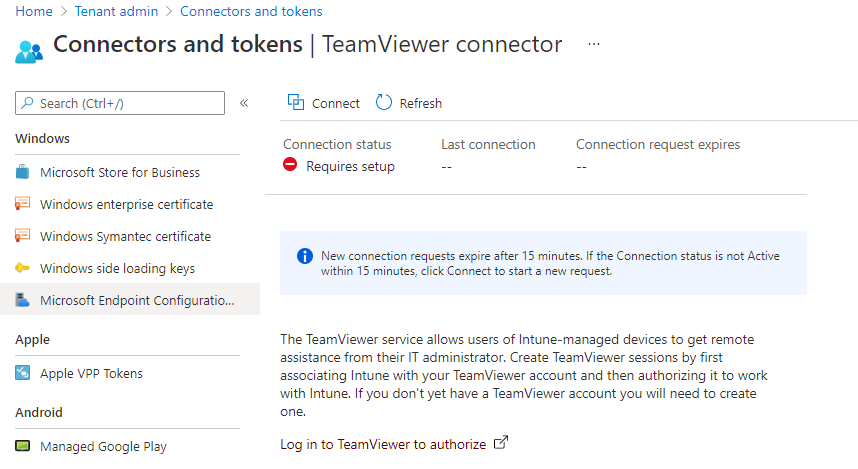Image resolution: width=858 pixels, height=469 pixels.
Task: Click the Apple section heading
Action: click(x=32, y=339)
